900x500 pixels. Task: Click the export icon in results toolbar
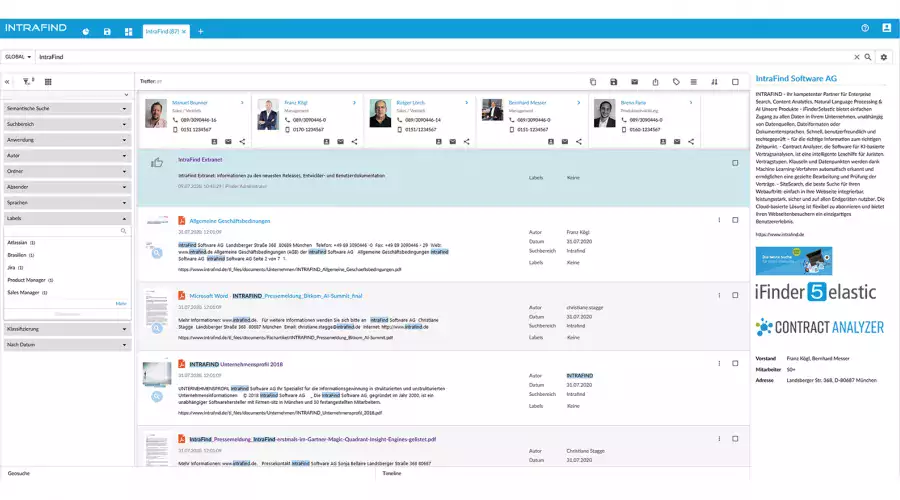(x=655, y=82)
